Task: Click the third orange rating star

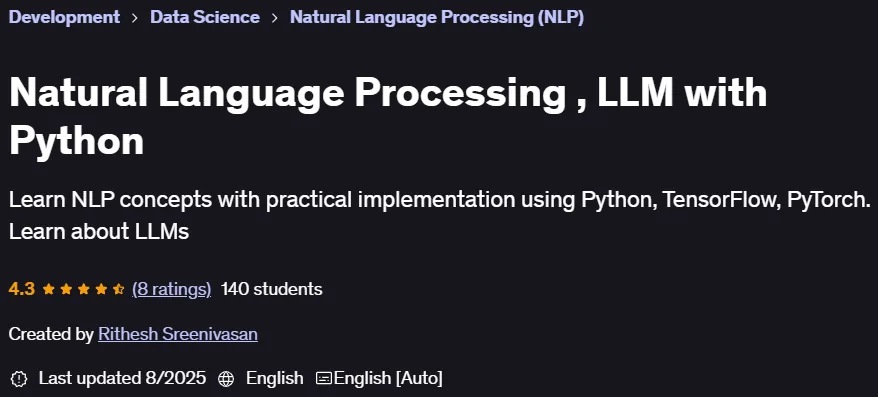Action: pos(83,289)
